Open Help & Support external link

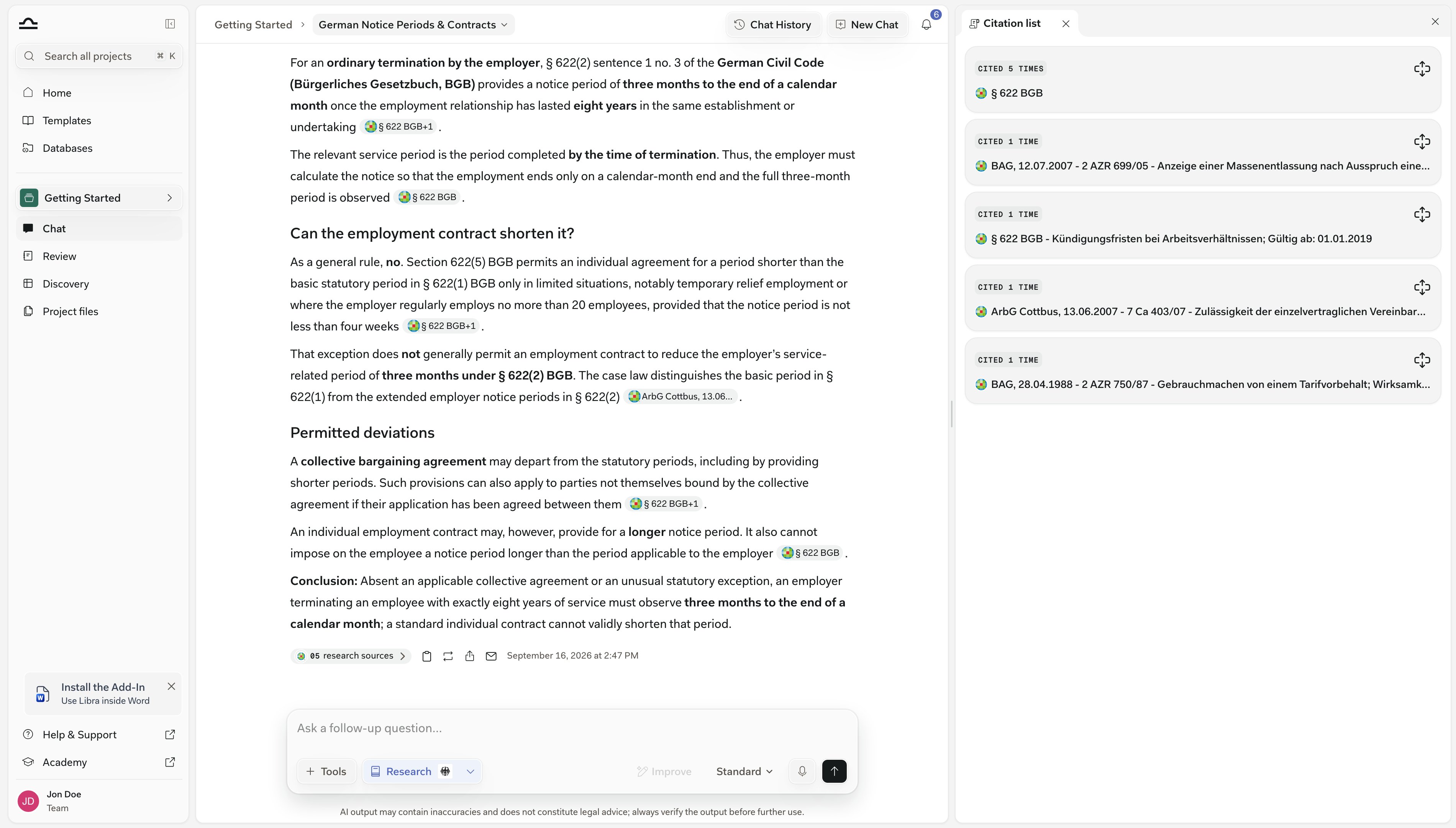[99, 734]
